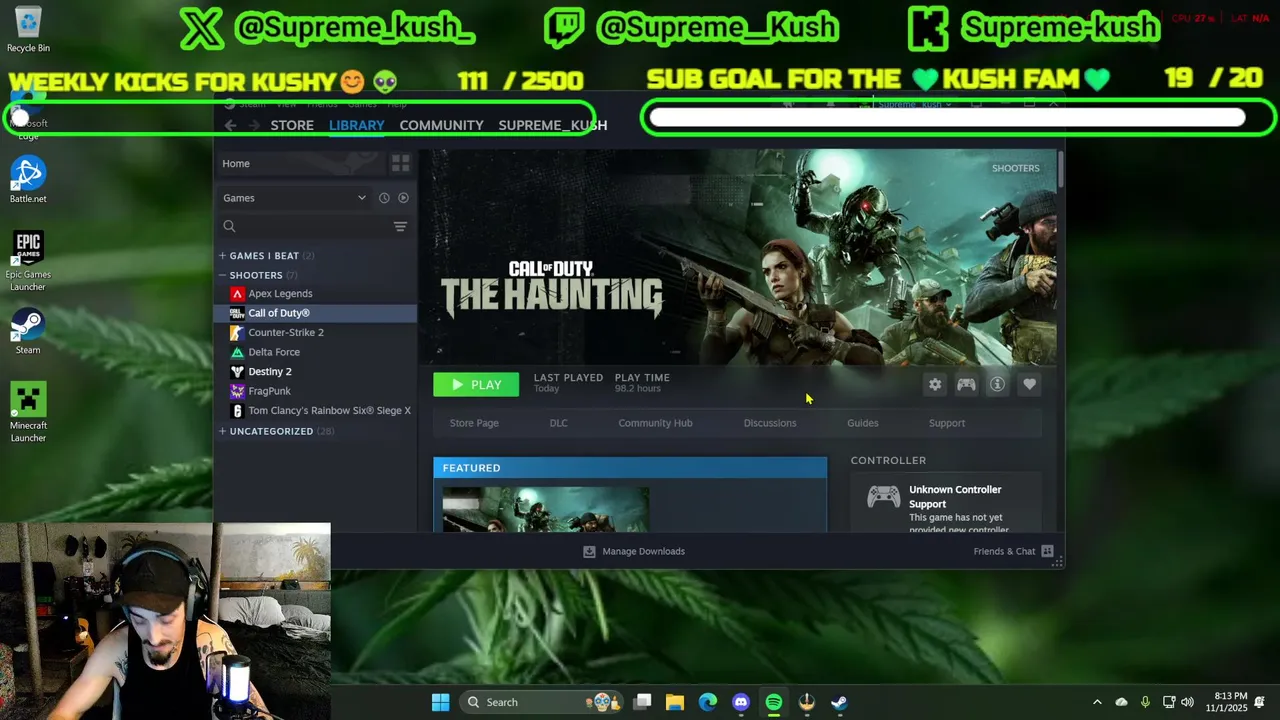Screen dimensions: 1280x720
Task: Open Friends & Chat text button
Action: (1004, 551)
